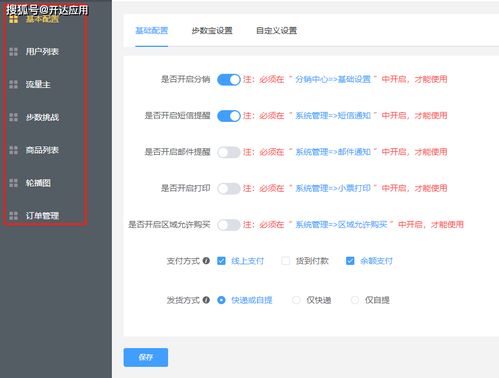Turn off the 是否开启短信提醒 switch
This screenshot has height=378, width=499.
coord(229,116)
